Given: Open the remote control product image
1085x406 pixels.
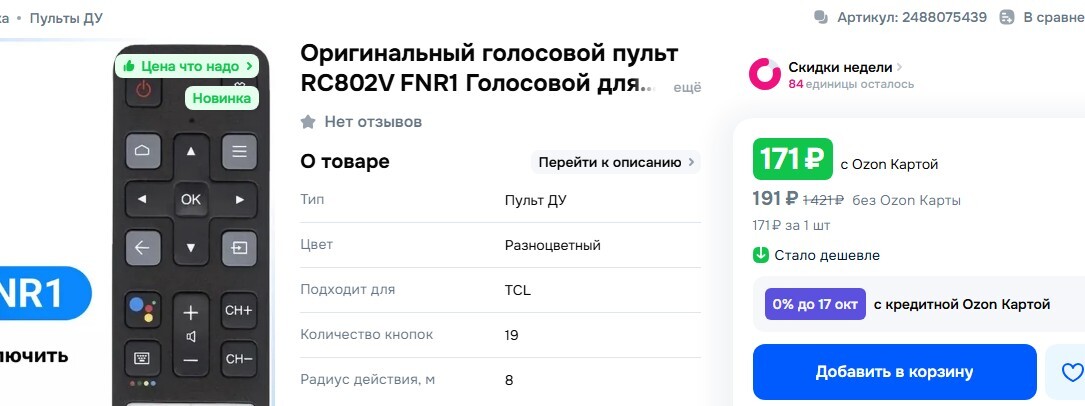Looking at the screenshot, I should click(x=190, y=250).
